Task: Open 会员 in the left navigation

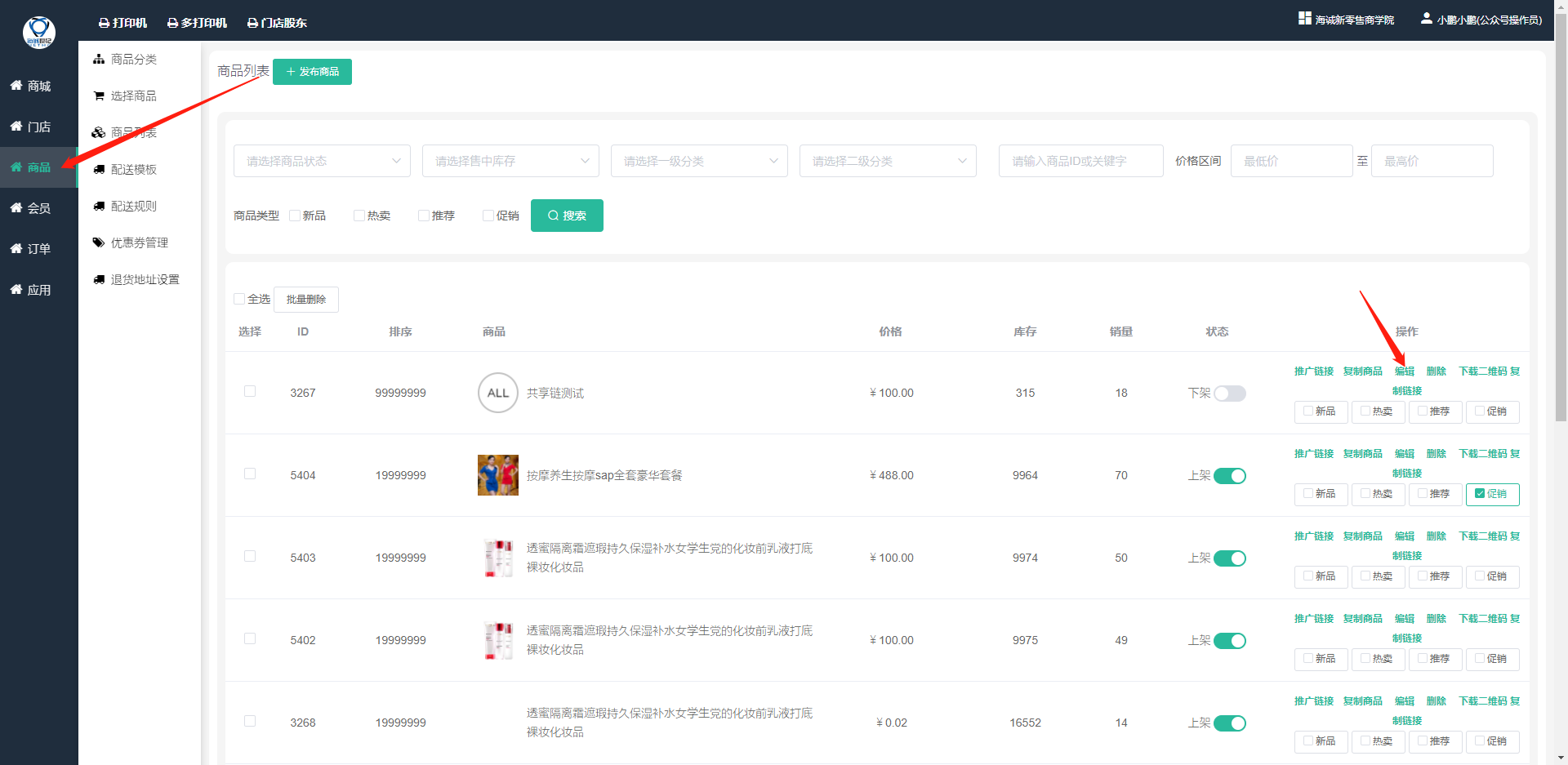Action: (38, 208)
